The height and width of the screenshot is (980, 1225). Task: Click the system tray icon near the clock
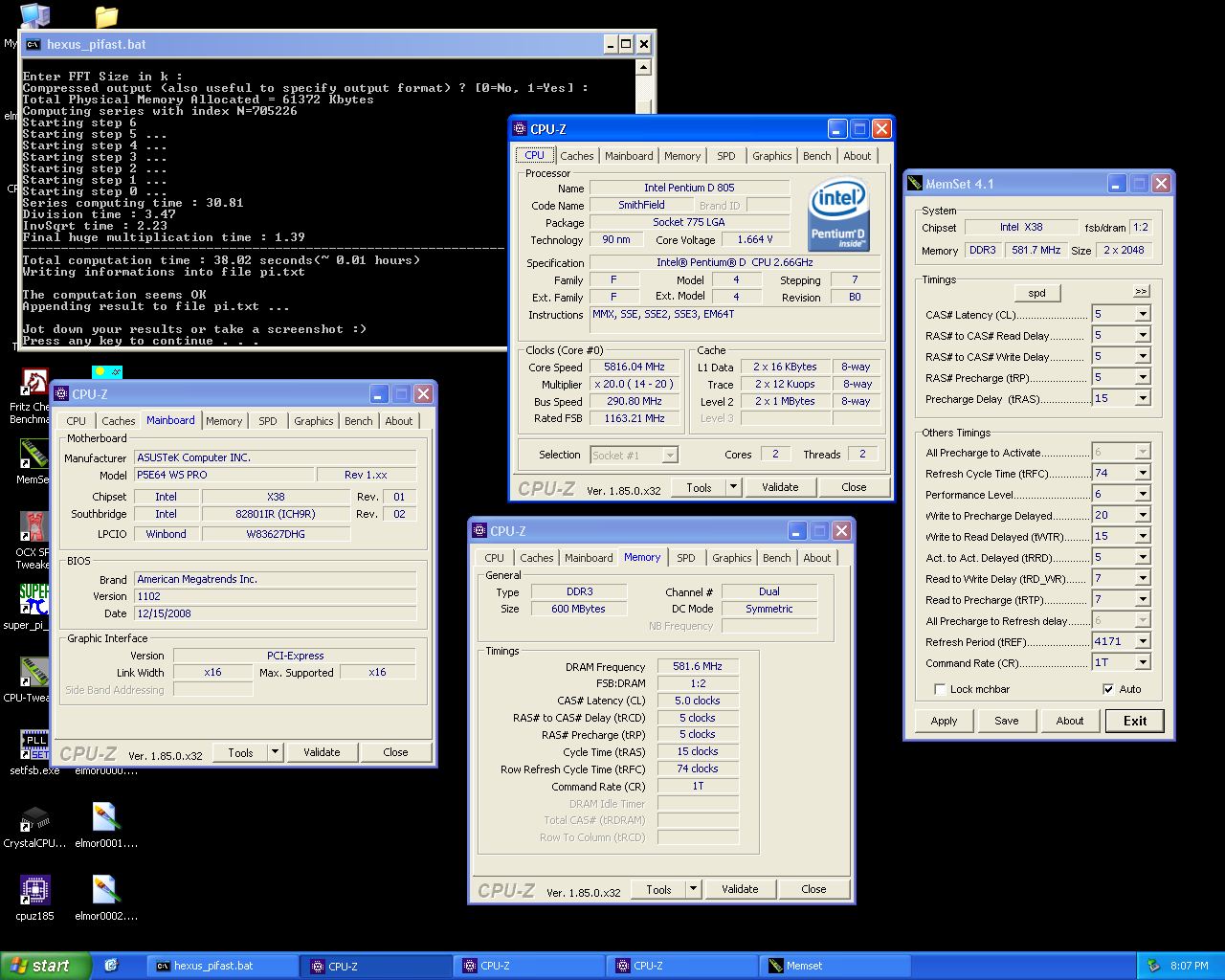click(1152, 966)
